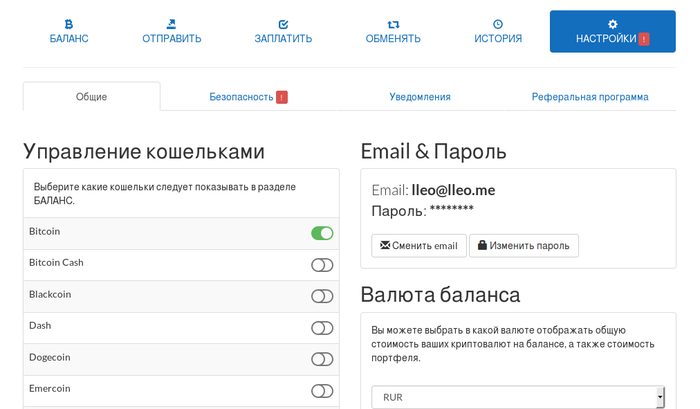Click the Обменять exchange arrows icon
Screen dimensions: 700x409
tap(393, 24)
